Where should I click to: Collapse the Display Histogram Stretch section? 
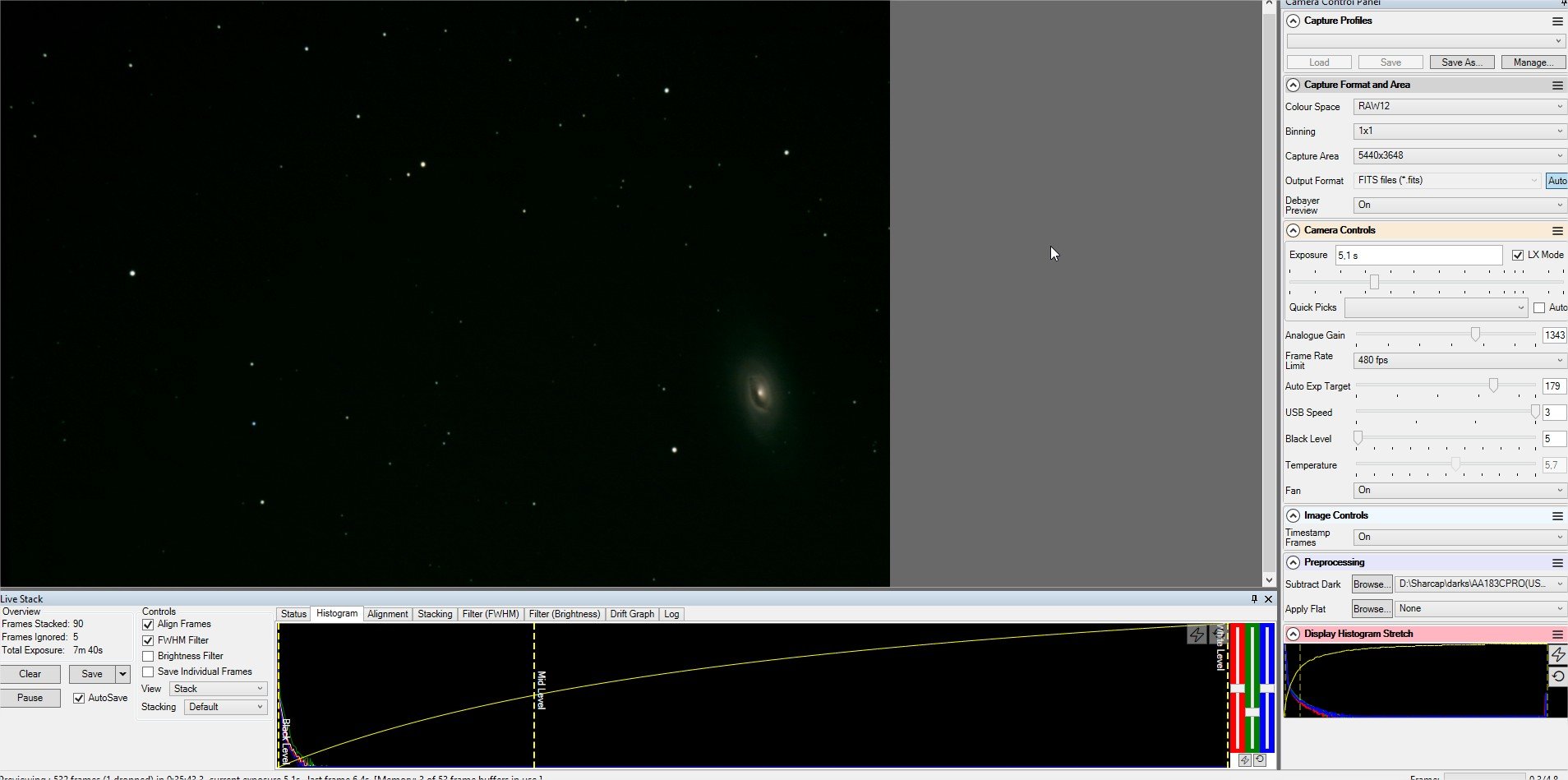pos(1294,635)
